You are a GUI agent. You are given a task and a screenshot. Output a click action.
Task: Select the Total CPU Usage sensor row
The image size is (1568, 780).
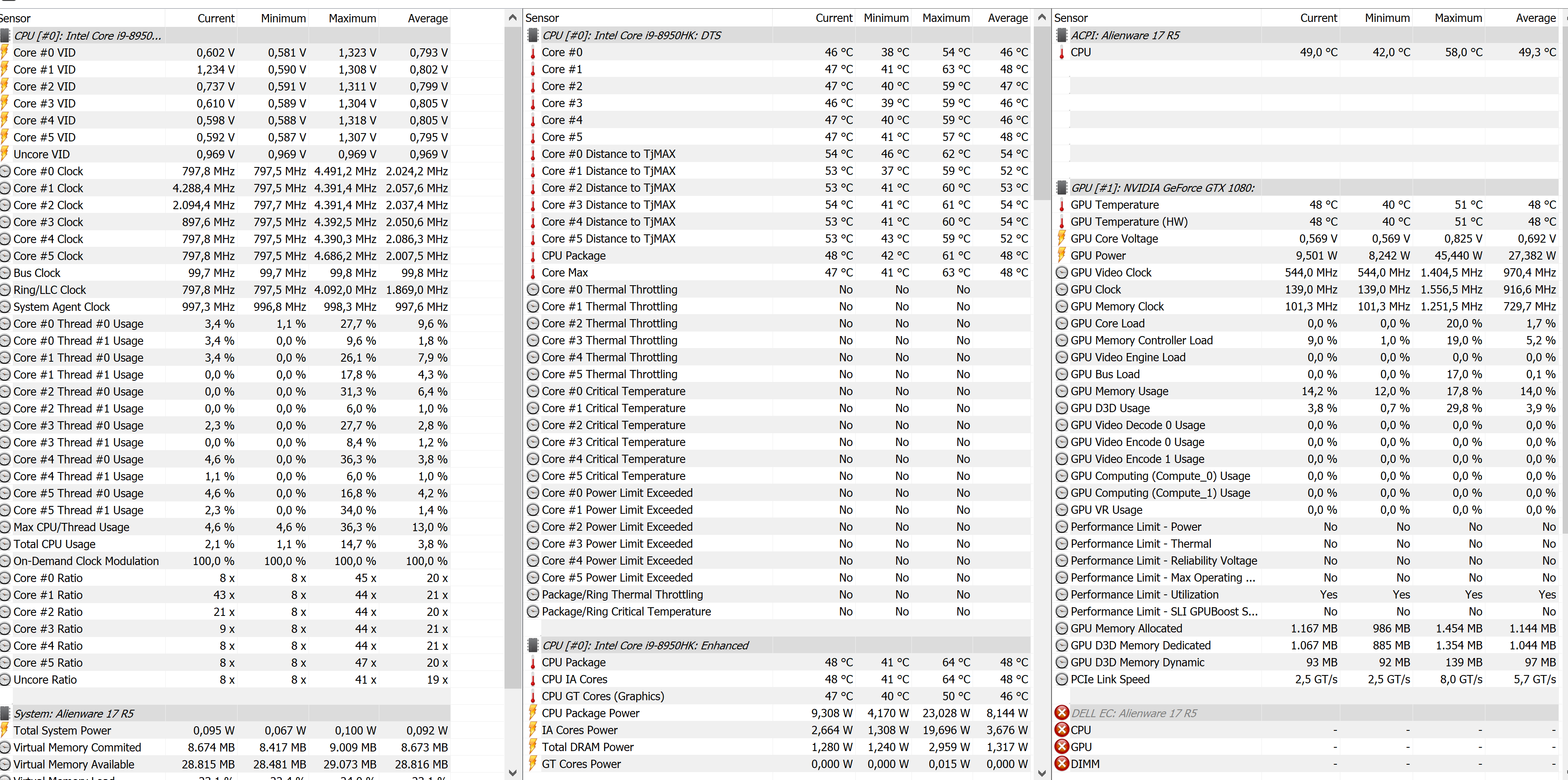[x=55, y=544]
